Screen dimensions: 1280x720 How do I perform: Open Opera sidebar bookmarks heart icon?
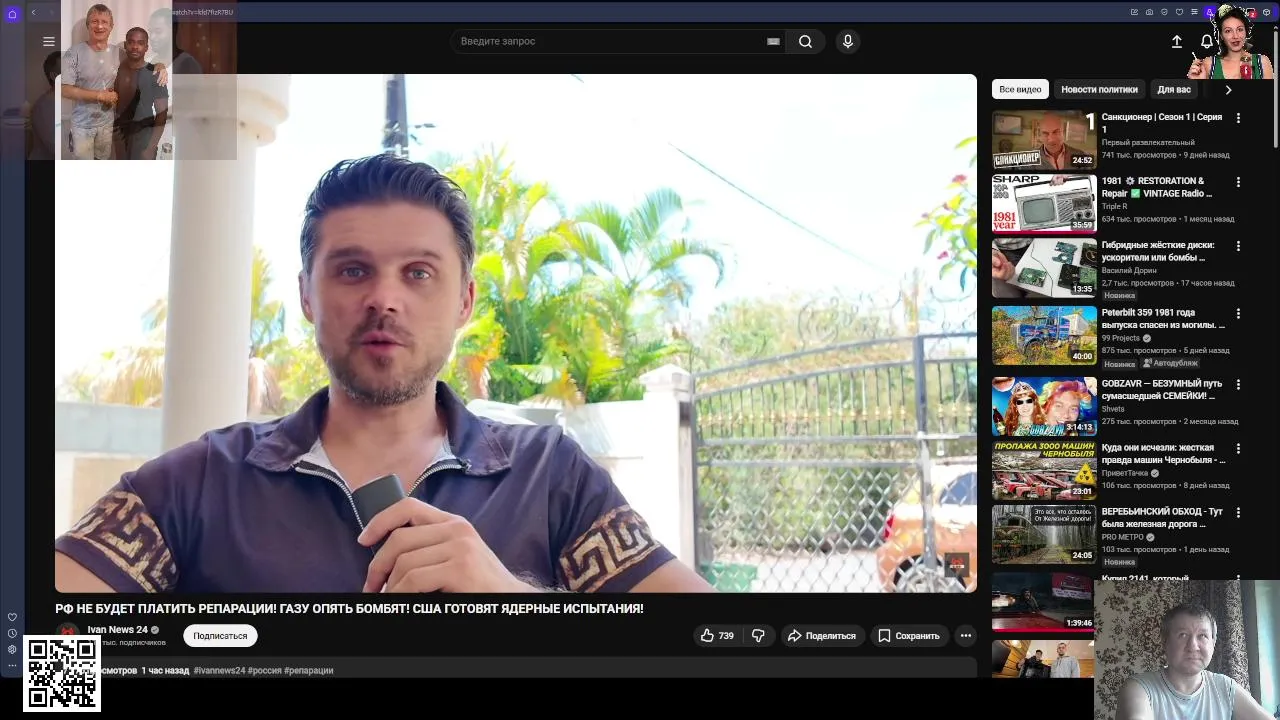pos(12,617)
